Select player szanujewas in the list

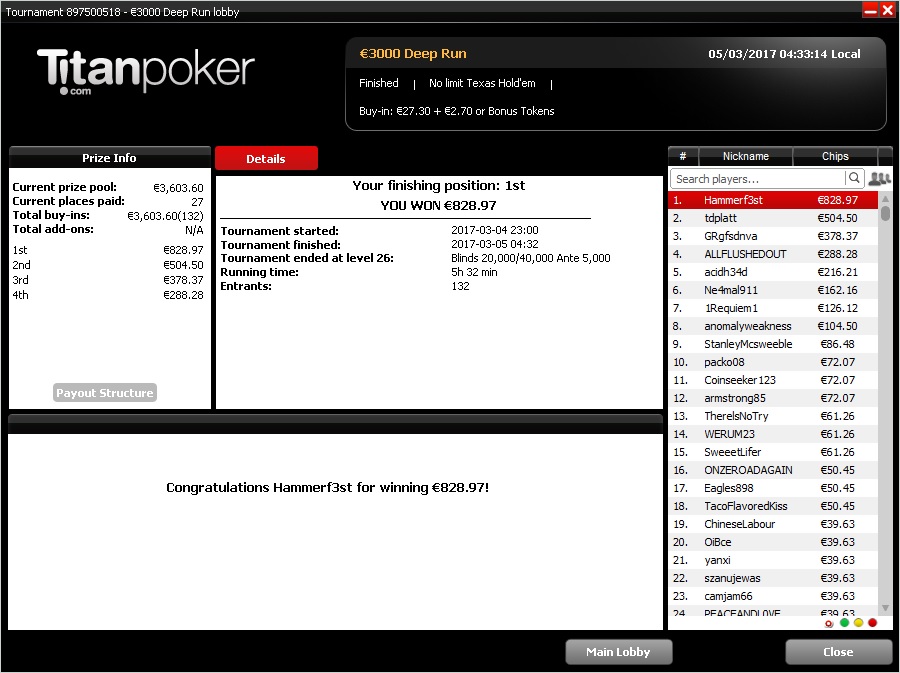pyautogui.click(x=773, y=578)
